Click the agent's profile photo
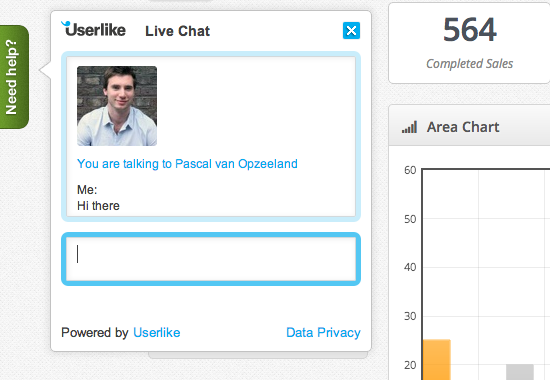550x380 pixels. (117, 106)
